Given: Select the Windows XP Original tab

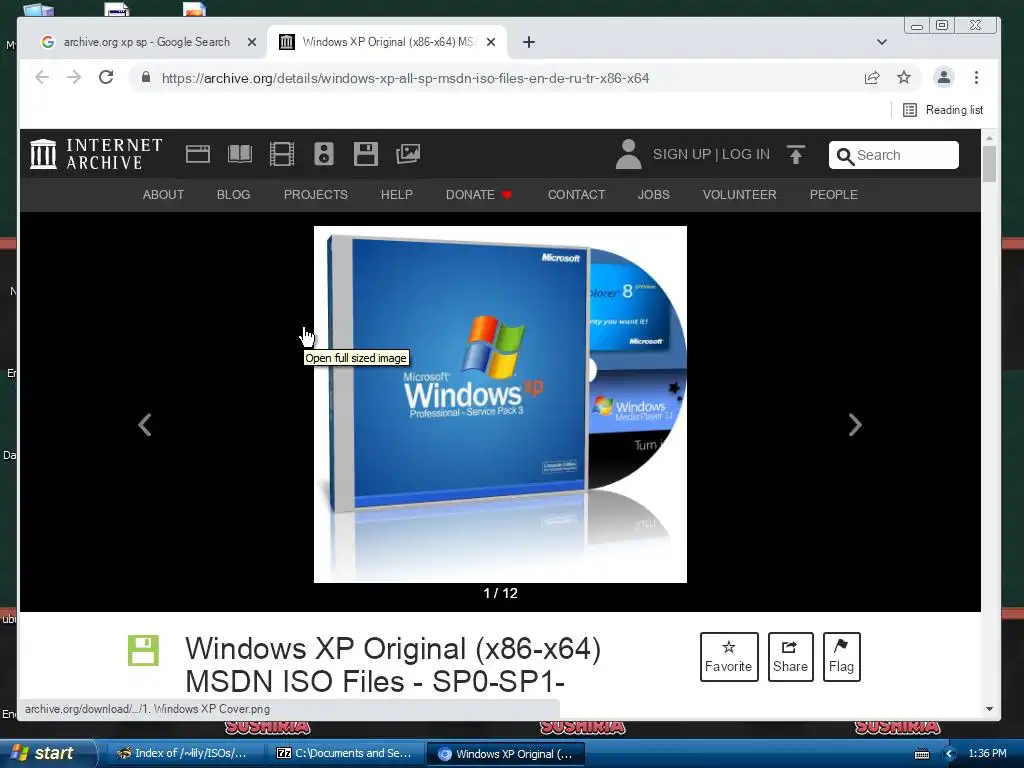Looking at the screenshot, I should pyautogui.click(x=388, y=42).
